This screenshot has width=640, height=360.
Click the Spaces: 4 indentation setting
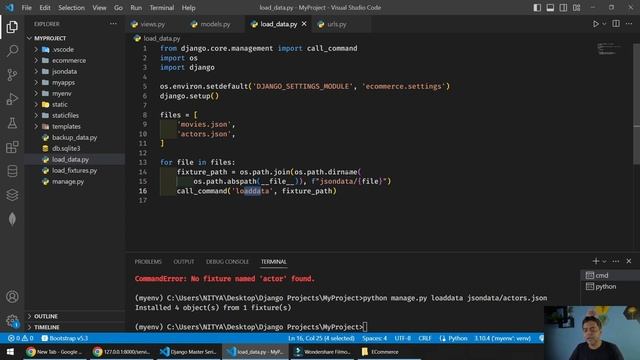click(374, 338)
